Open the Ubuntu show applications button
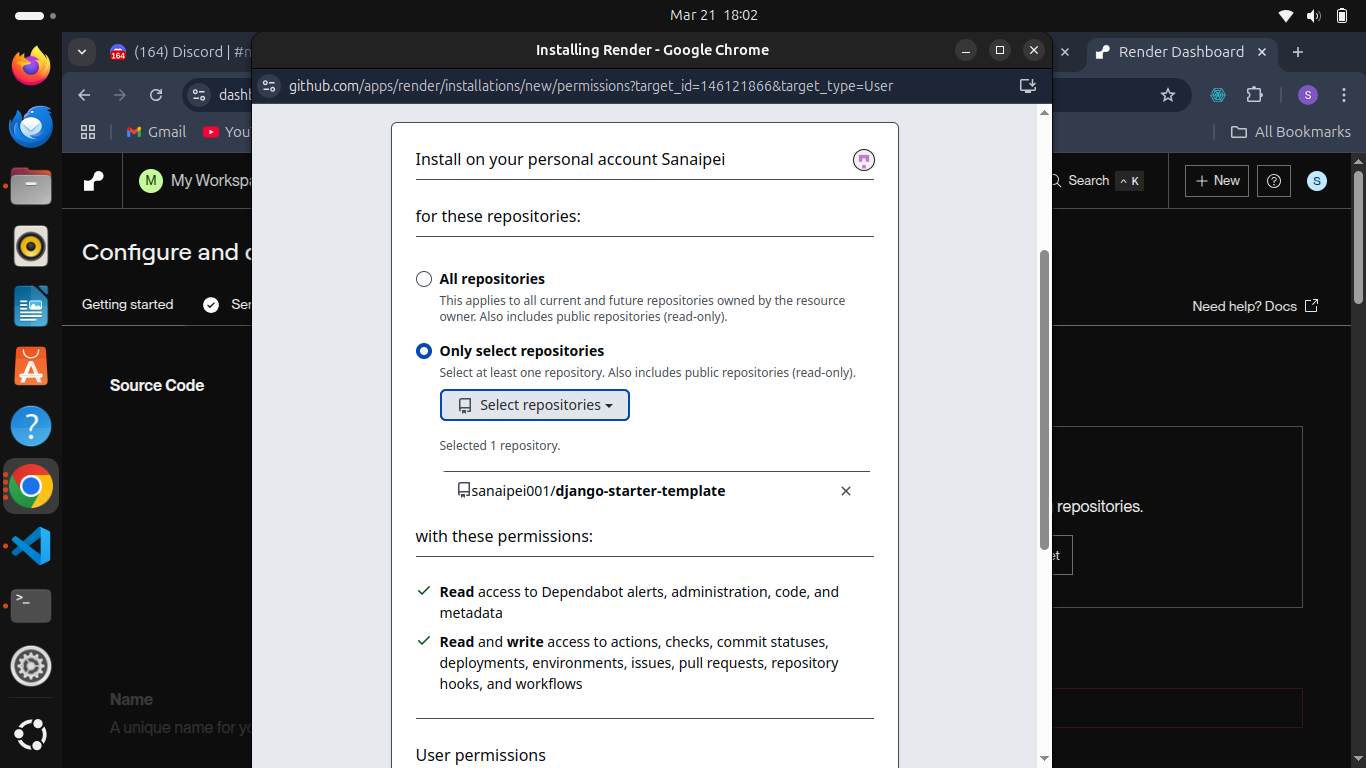The height and width of the screenshot is (768, 1366). [x=31, y=736]
